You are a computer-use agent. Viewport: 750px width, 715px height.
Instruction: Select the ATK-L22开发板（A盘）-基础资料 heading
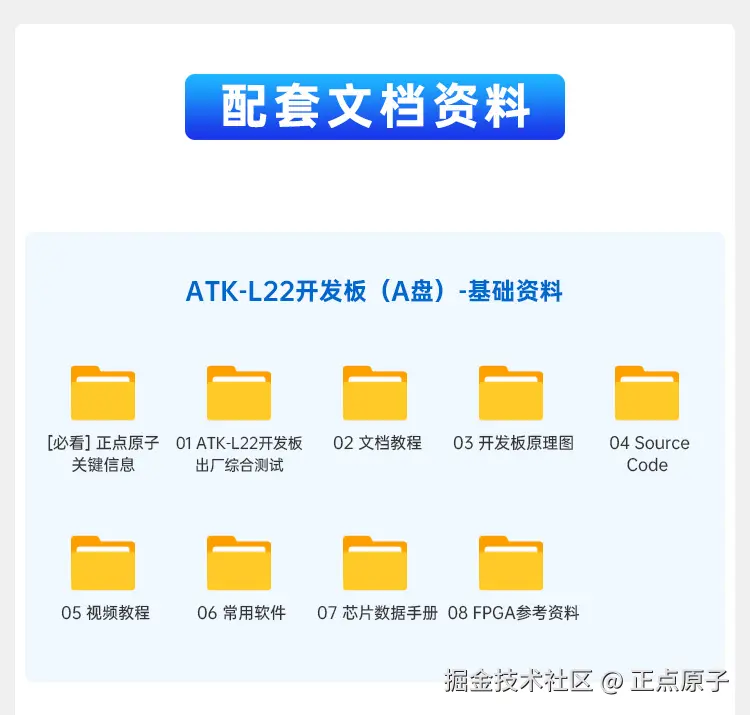coord(374,291)
